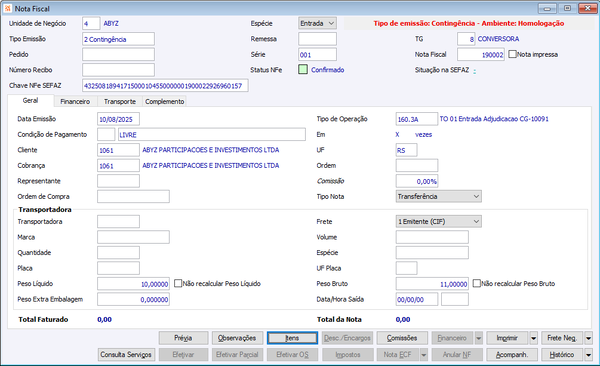Click the Unidade de Negócio field
The width and height of the screenshot is (600, 366).
[91, 23]
